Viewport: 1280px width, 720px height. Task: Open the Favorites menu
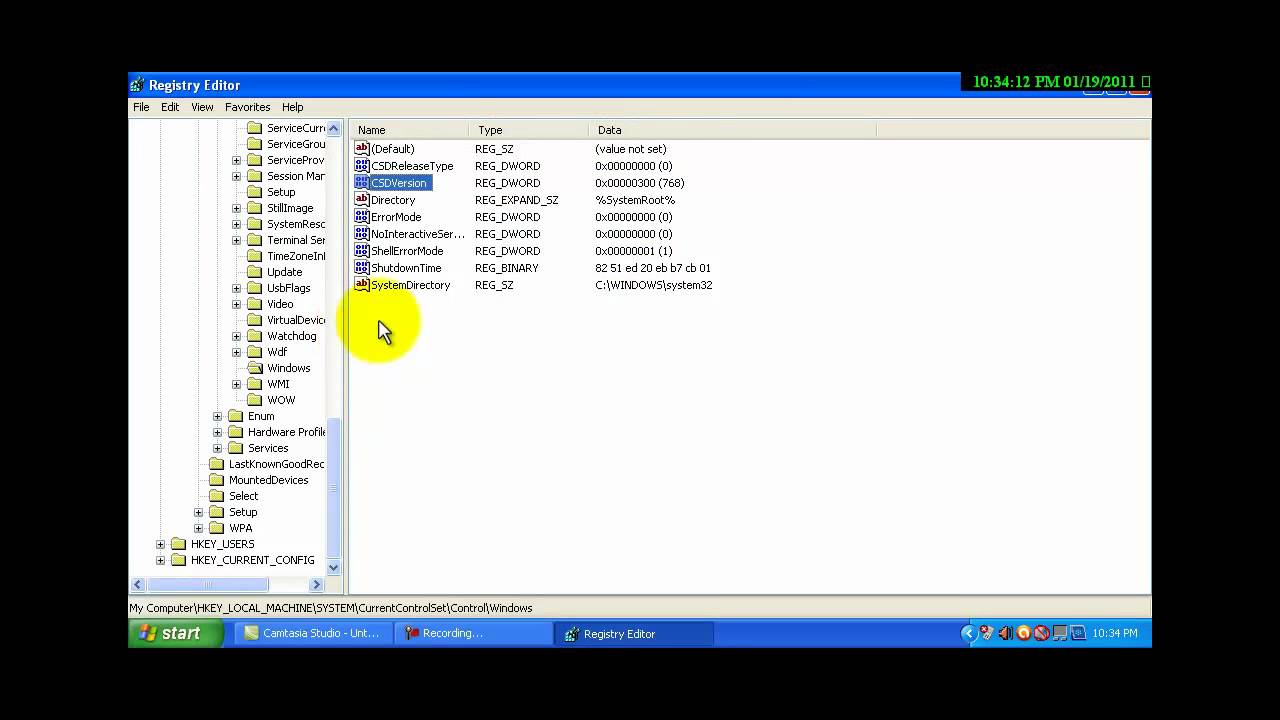click(x=247, y=107)
